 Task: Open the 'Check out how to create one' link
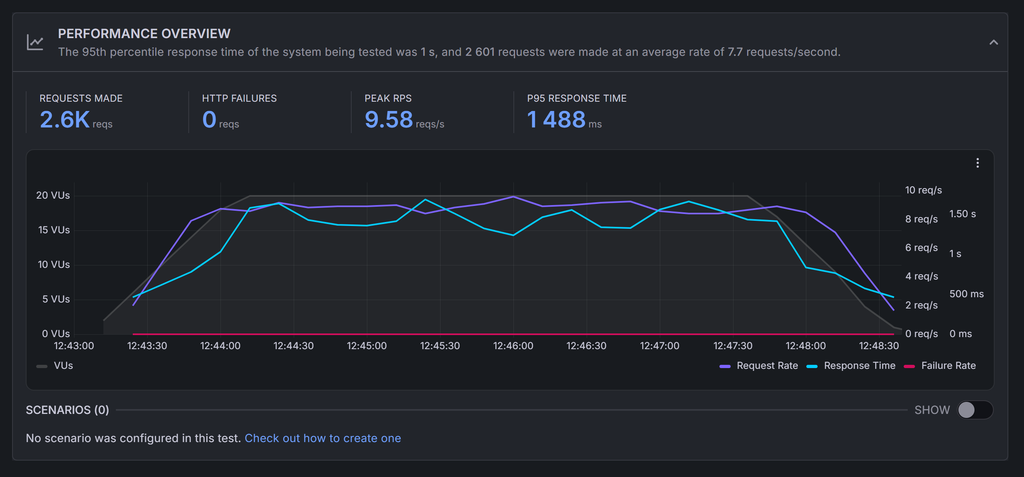click(323, 438)
